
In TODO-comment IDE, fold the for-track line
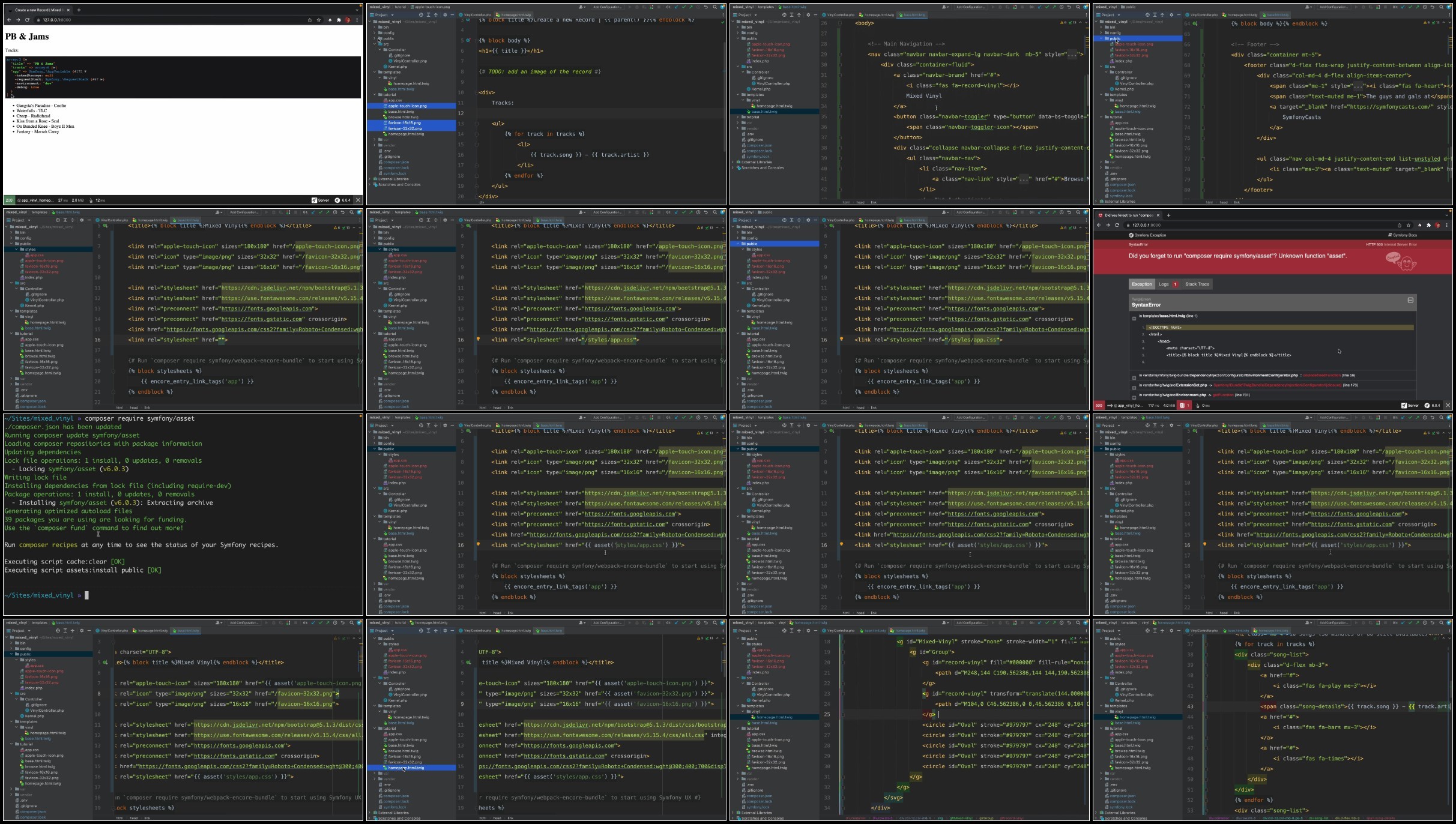tap(477, 134)
